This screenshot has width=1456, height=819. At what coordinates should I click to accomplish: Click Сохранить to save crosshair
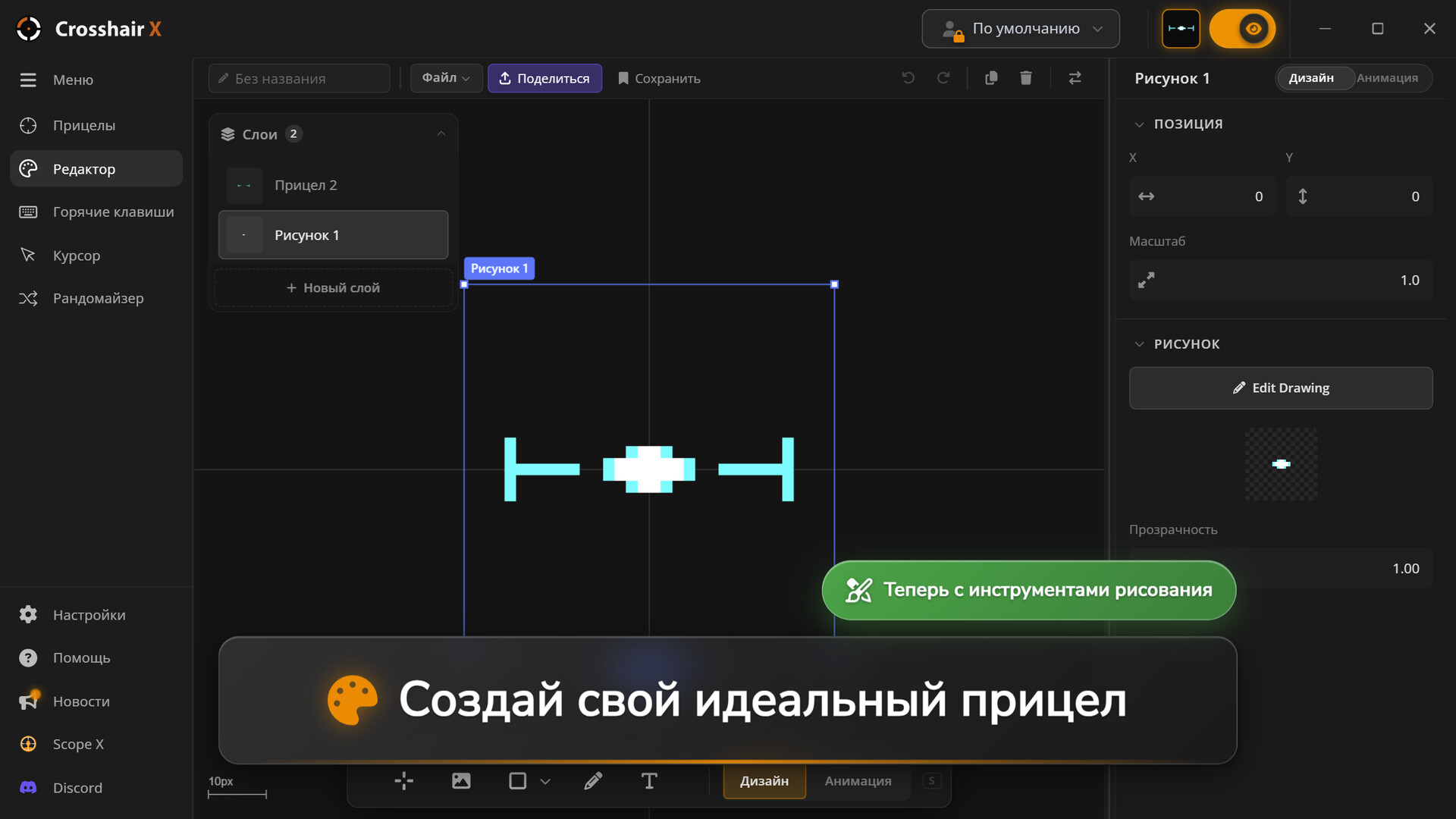(659, 78)
